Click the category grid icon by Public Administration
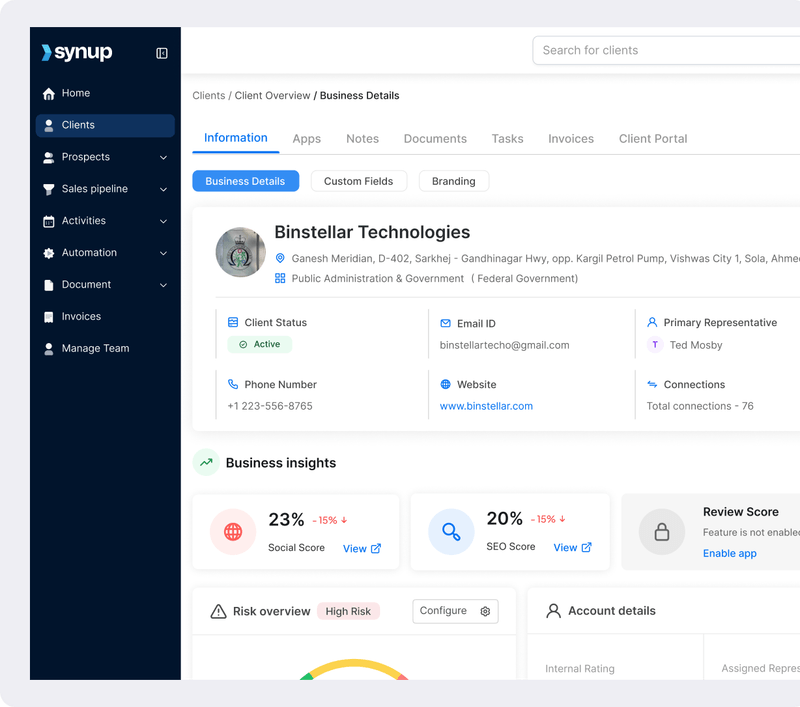Viewport: 800px width, 707px height. (x=280, y=278)
